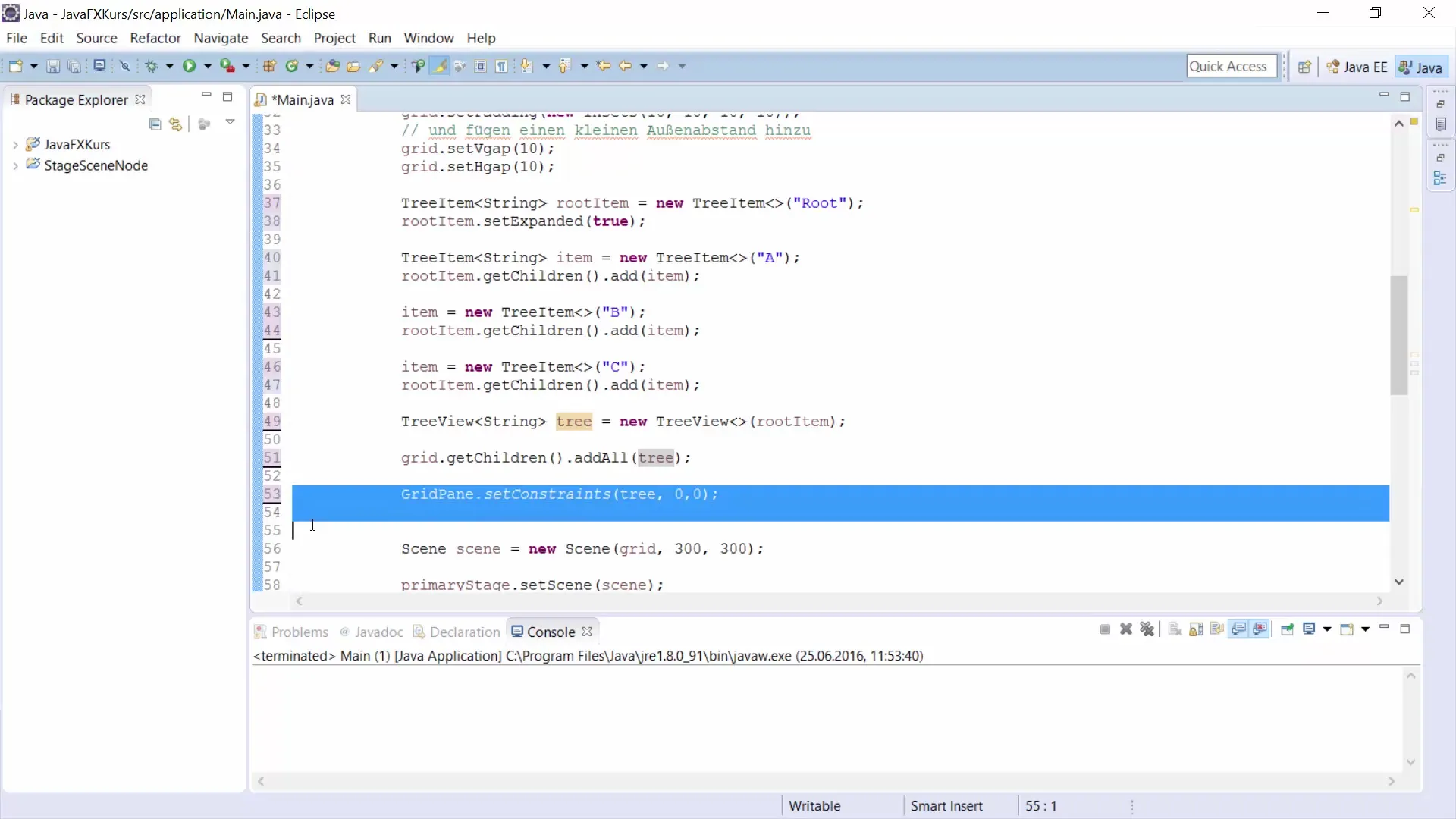Open the Search dropdown arrow
This screenshot has height=819, width=1456.
394,66
